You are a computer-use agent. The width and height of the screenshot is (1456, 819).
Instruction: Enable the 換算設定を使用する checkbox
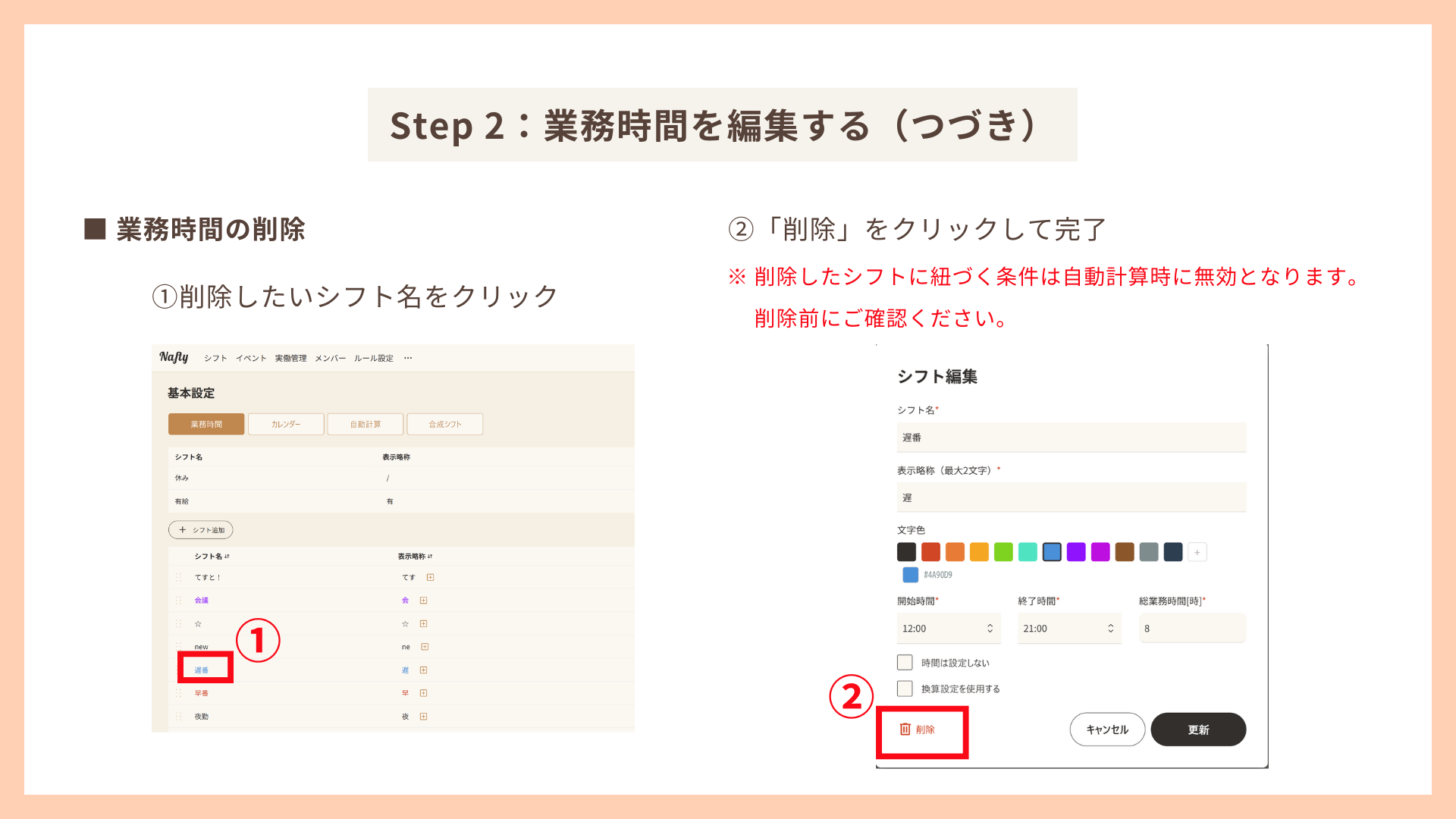coord(905,689)
